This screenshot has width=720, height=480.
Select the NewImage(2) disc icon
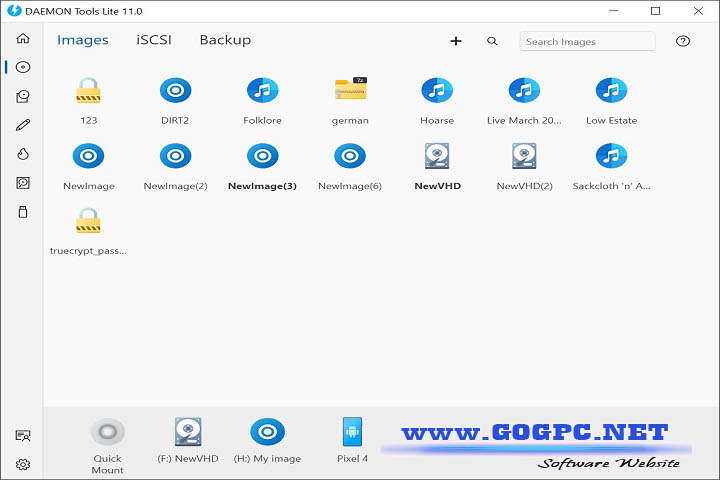(x=175, y=167)
